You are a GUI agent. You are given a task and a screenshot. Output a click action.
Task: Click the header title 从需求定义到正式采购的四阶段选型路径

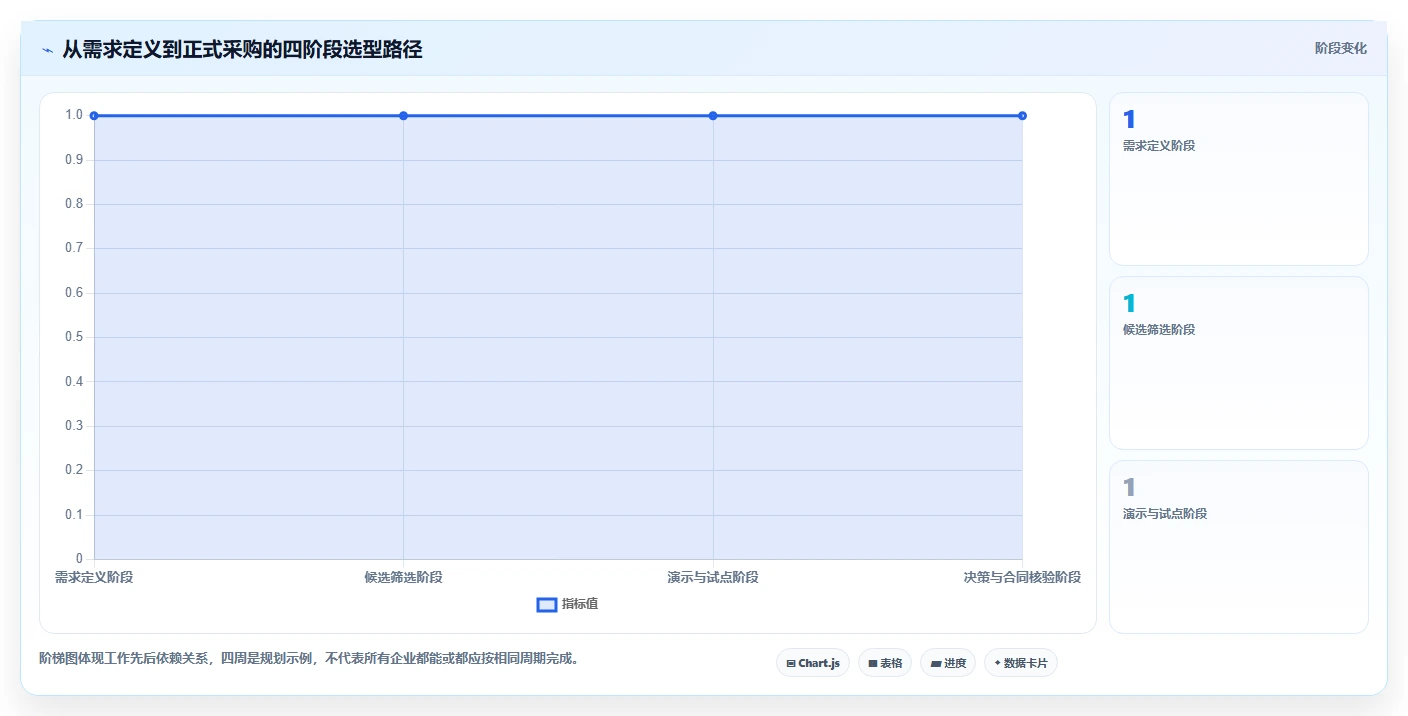coord(242,49)
